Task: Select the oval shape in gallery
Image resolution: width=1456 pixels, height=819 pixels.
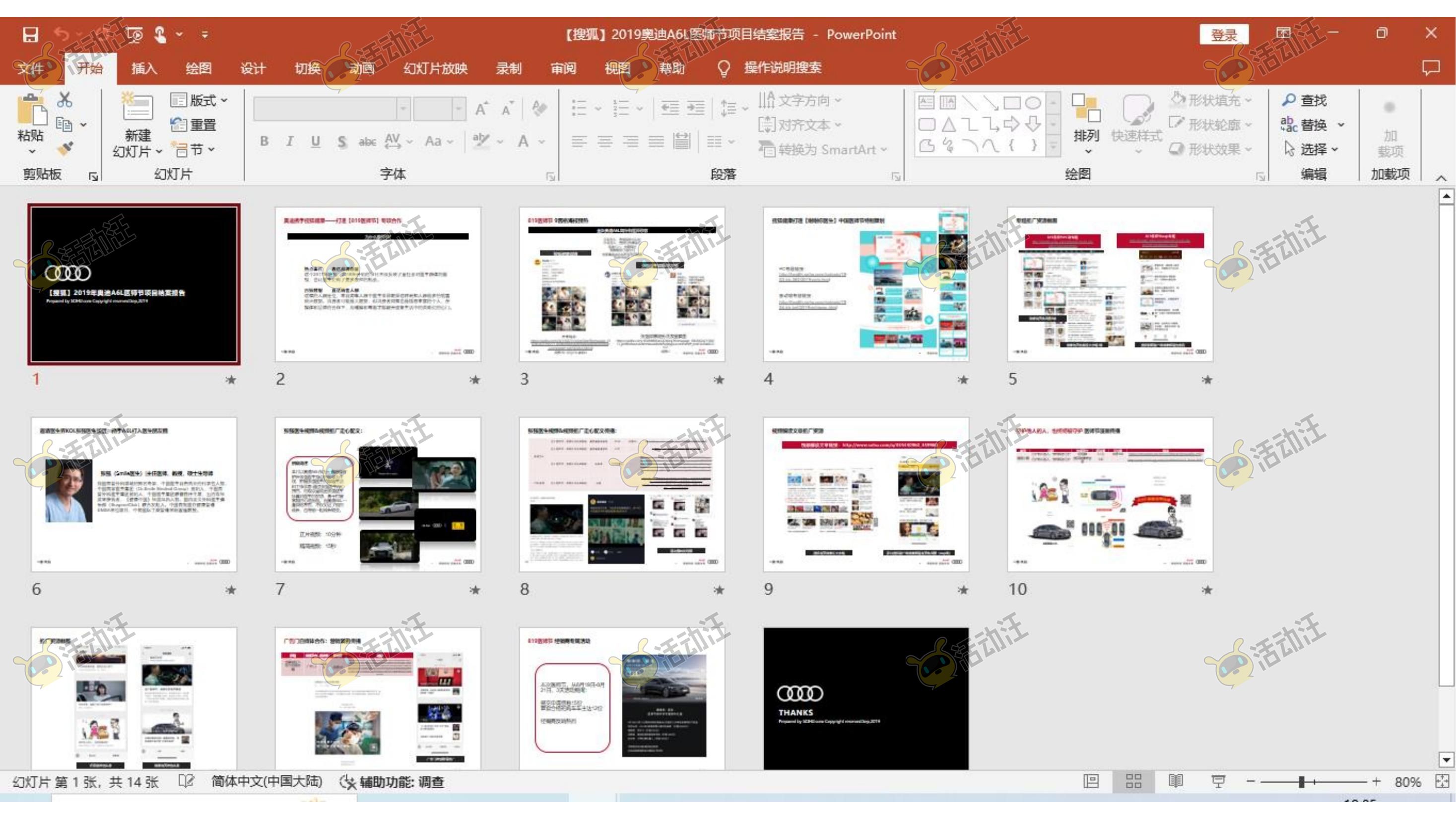Action: click(1033, 102)
